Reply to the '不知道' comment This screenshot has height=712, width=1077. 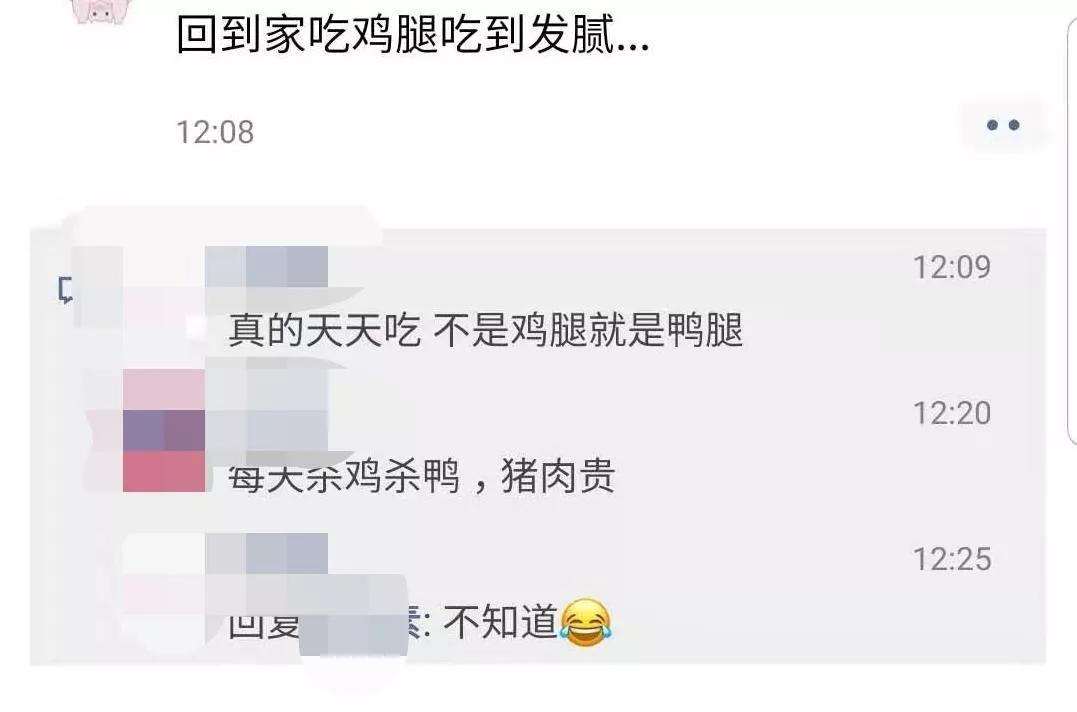pos(420,622)
